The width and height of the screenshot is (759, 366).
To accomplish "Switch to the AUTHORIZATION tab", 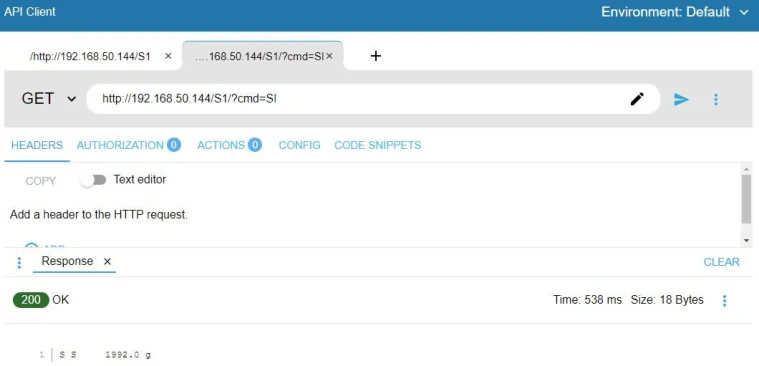I will pos(128,145).
